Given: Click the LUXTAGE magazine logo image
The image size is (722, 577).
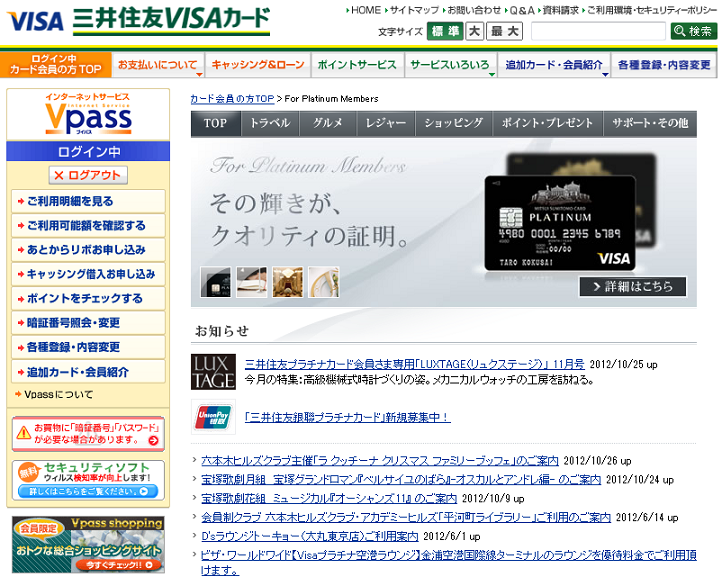Looking at the screenshot, I should click(213, 372).
